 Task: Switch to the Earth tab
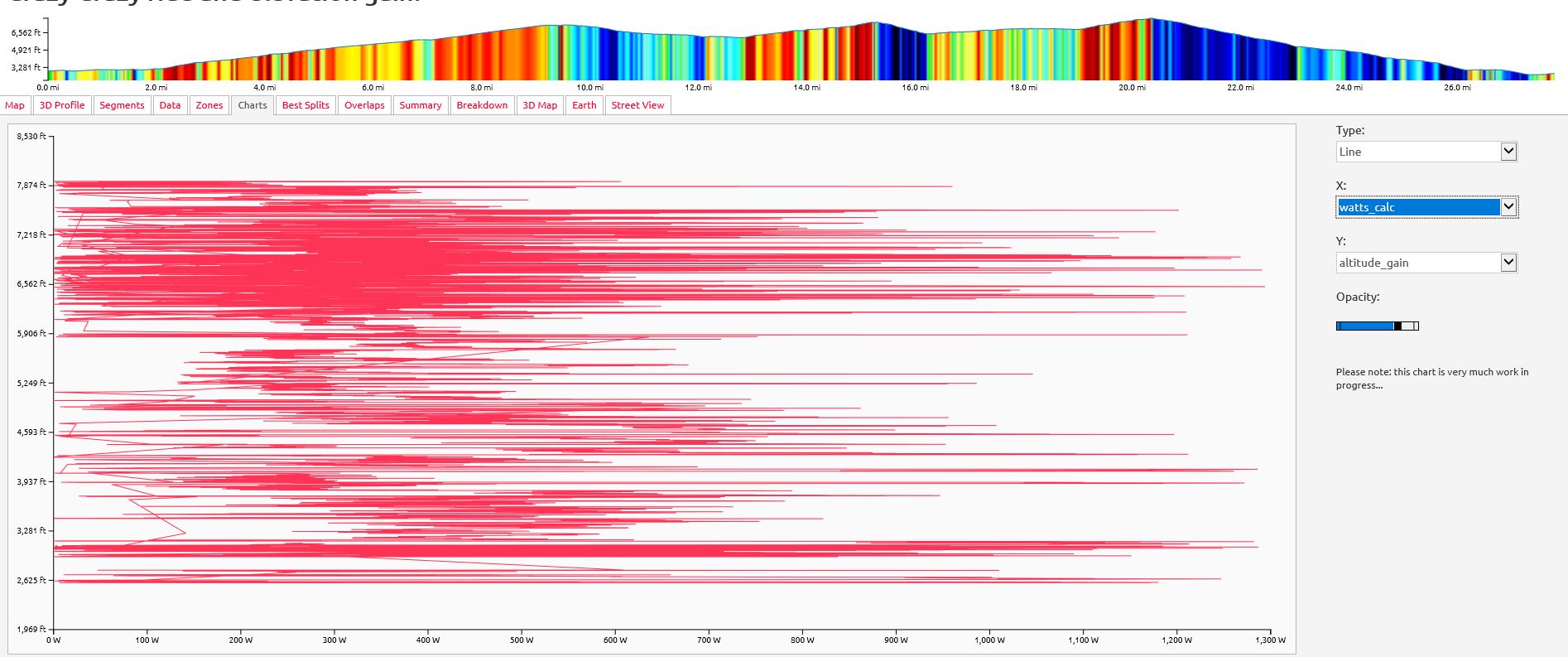tap(584, 105)
